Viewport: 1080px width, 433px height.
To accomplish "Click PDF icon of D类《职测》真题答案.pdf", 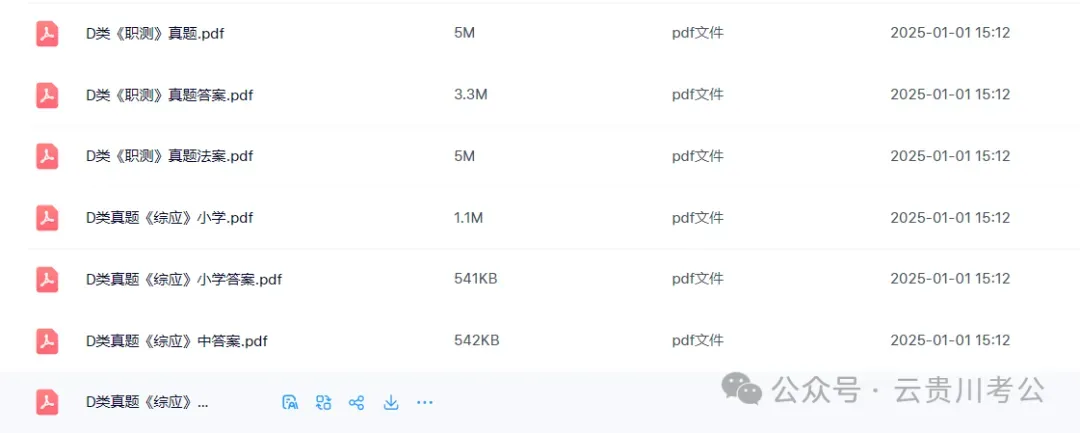I will pos(47,95).
